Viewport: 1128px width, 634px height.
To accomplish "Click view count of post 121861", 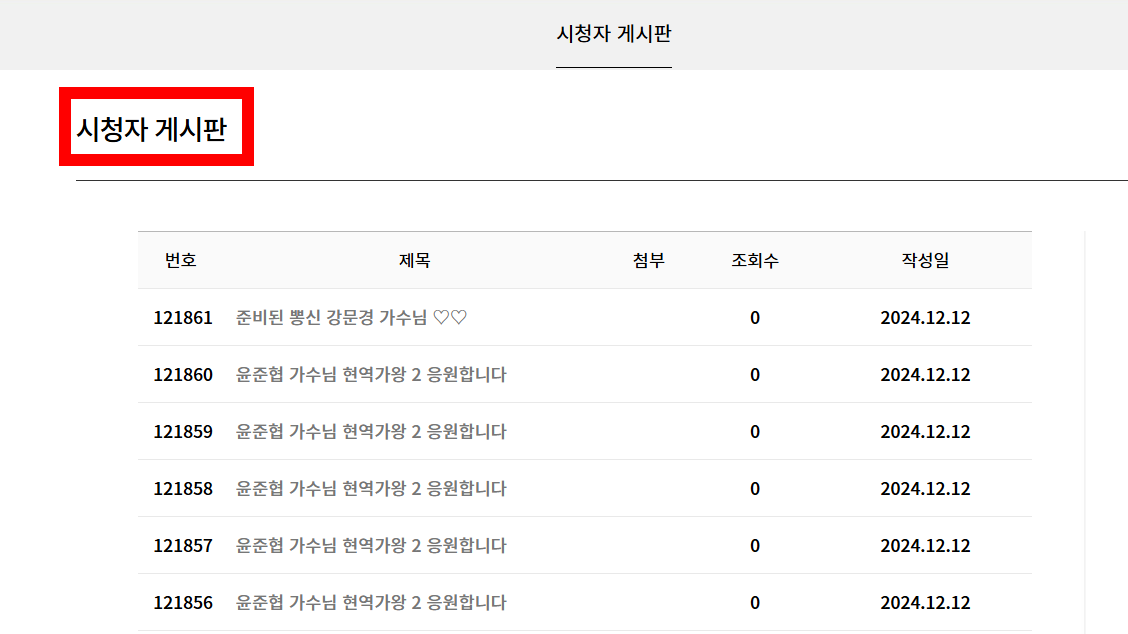I will pyautogui.click(x=755, y=317).
